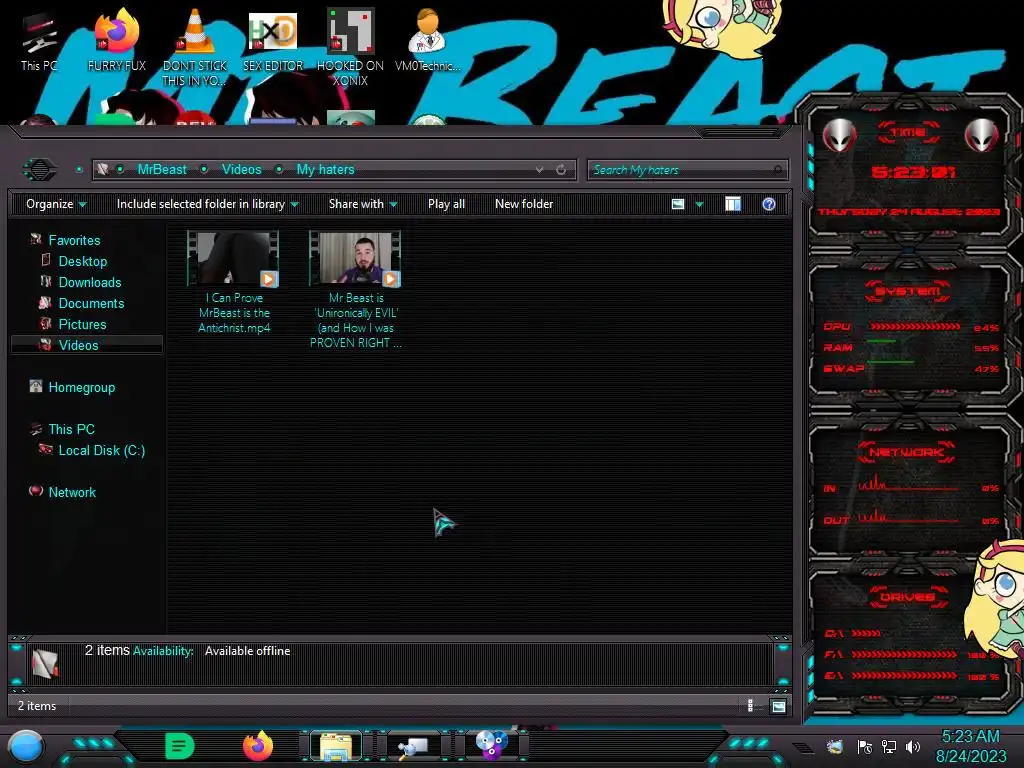
Task: Select the SEX EDITOR HxD desktop icon
Action: pyautogui.click(x=273, y=40)
